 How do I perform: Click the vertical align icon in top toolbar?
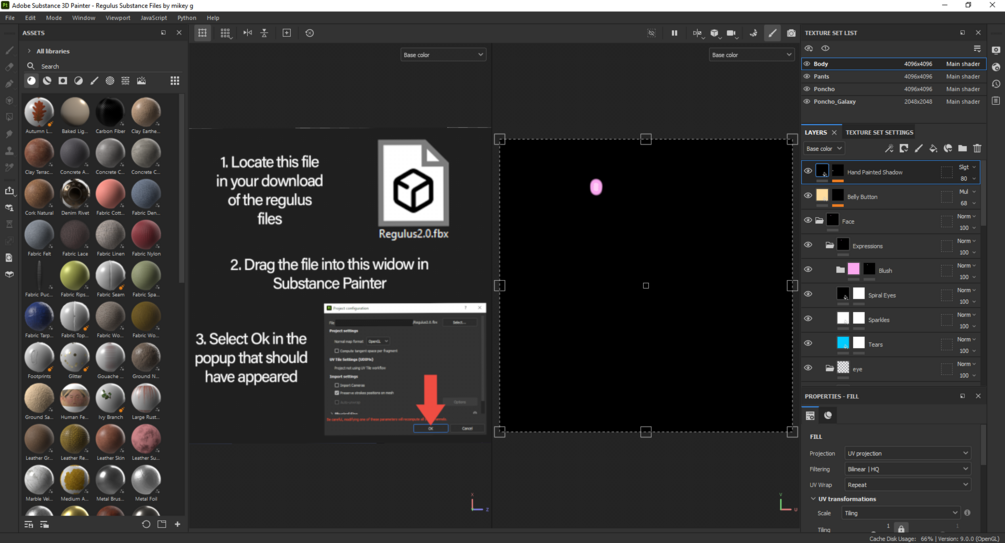click(264, 33)
